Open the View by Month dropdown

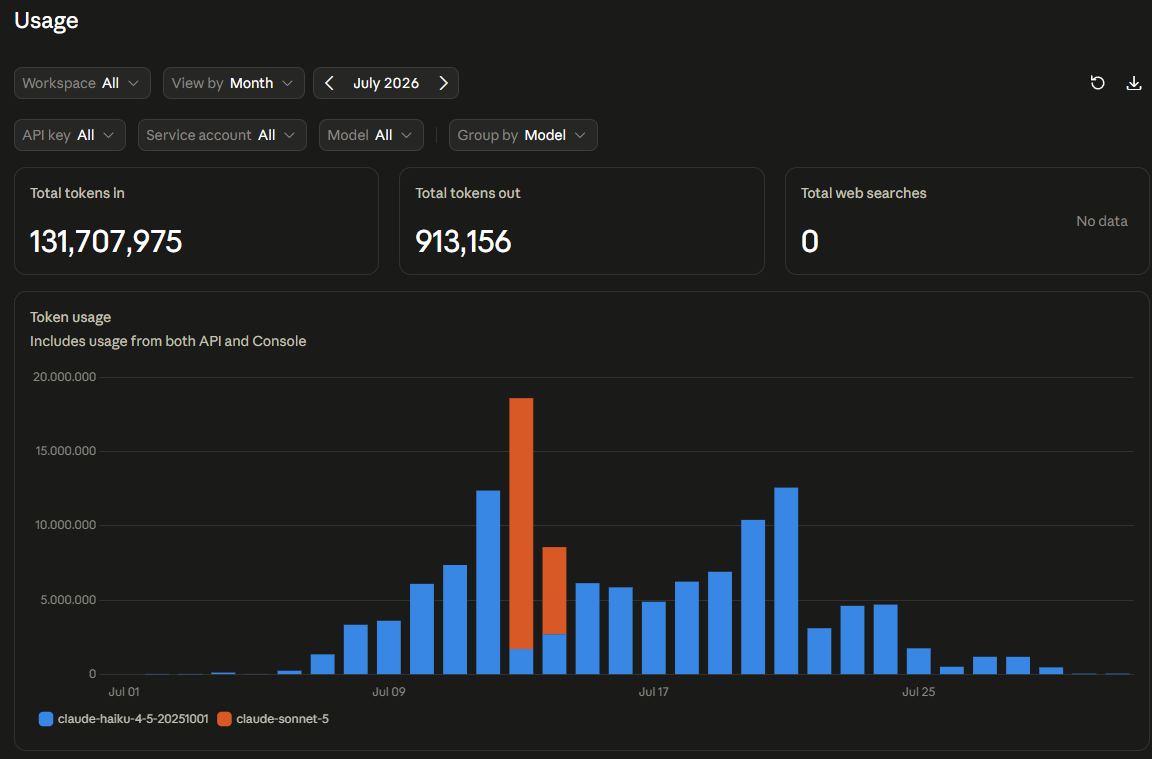tap(234, 83)
